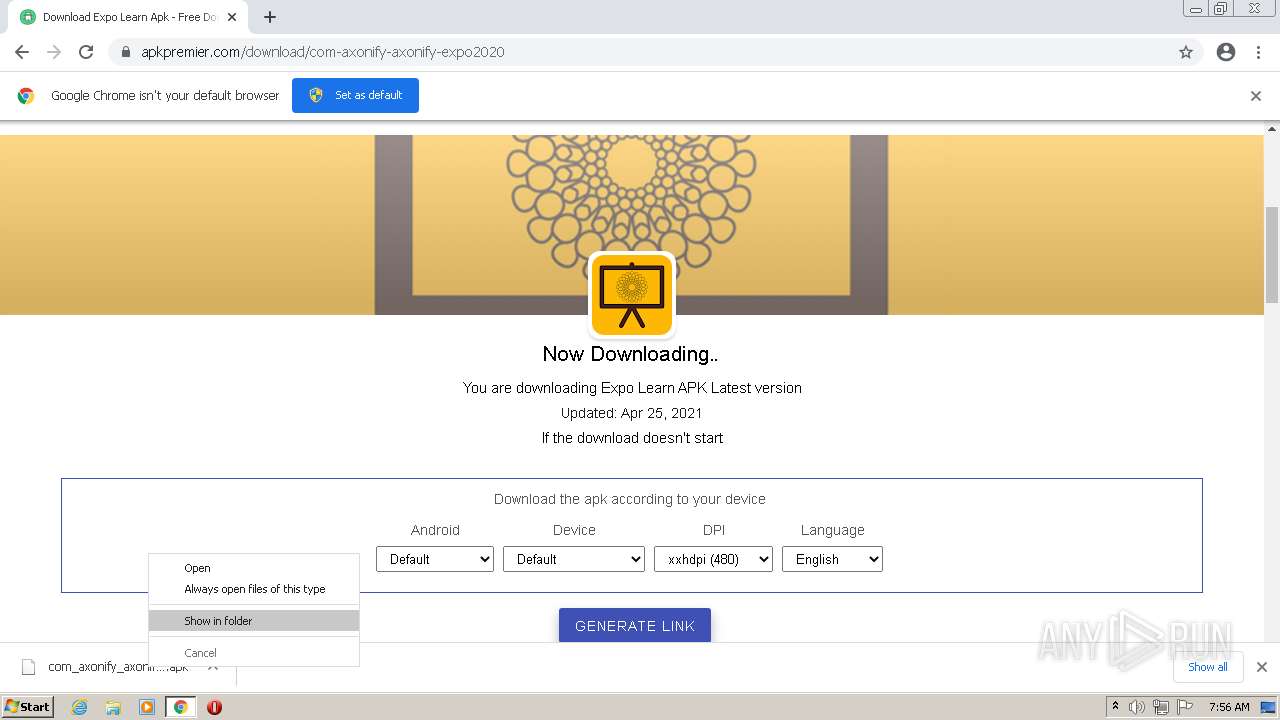Viewport: 1280px width, 720px height.
Task: Close the downloads bar
Action: click(1262, 667)
